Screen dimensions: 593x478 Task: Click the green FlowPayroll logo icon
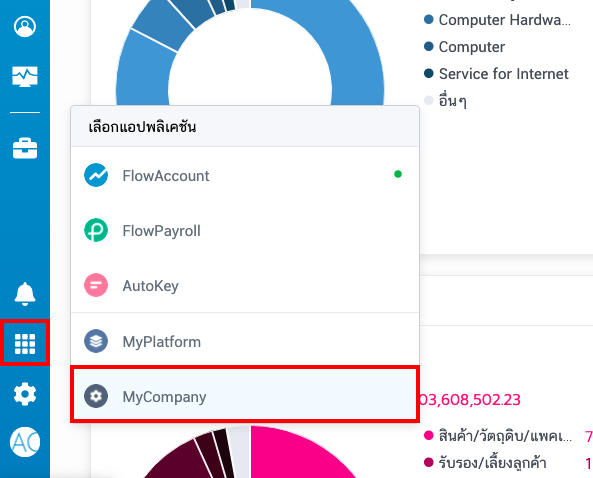(x=96, y=230)
